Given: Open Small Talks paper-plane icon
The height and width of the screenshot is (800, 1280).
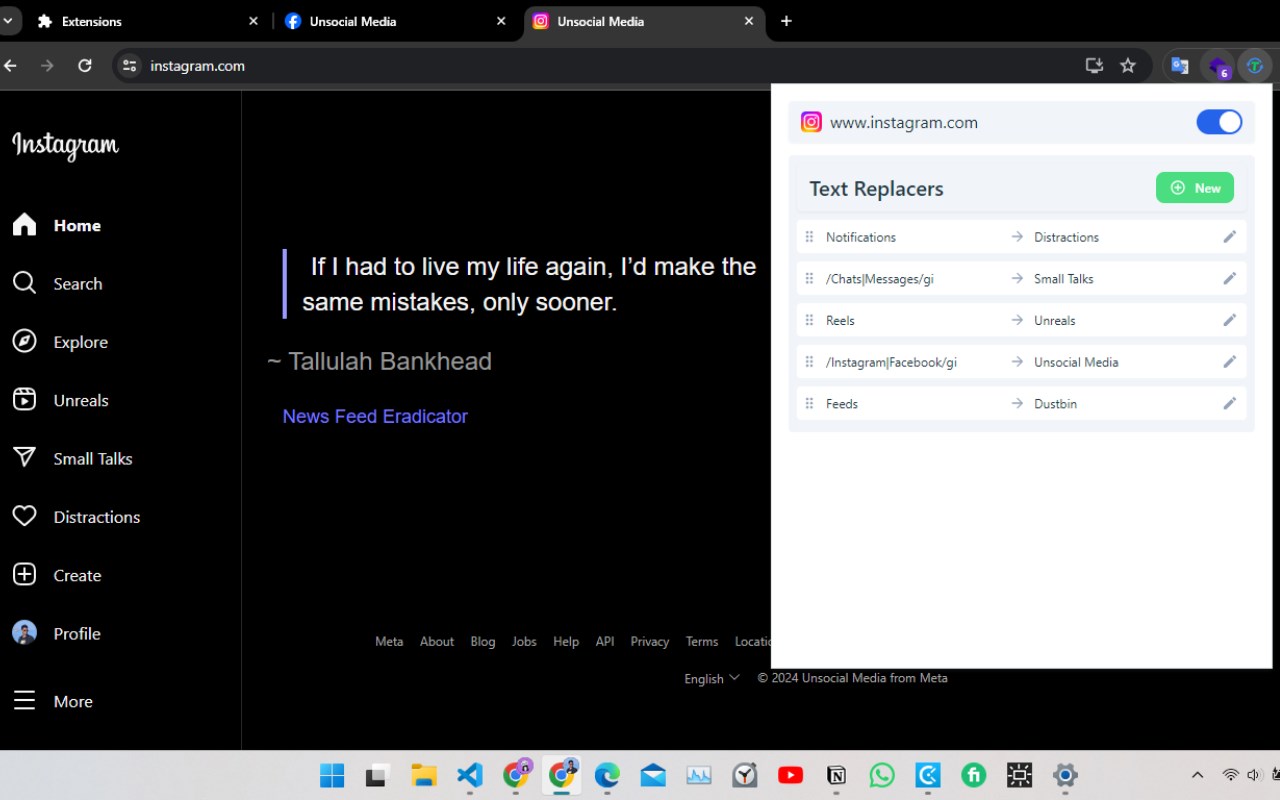Looking at the screenshot, I should coord(24,458).
